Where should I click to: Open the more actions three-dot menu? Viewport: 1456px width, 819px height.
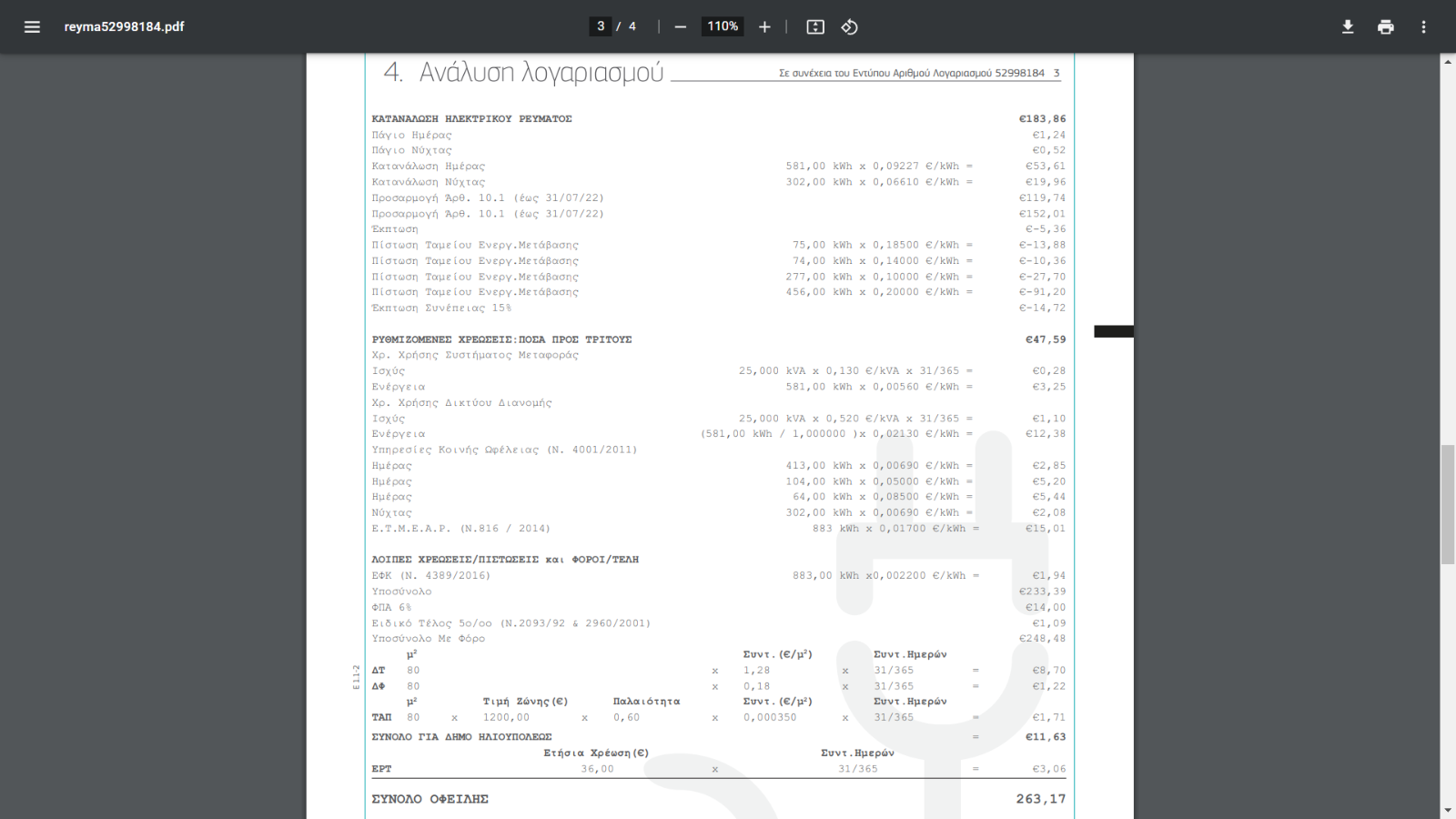pyautogui.click(x=1423, y=27)
